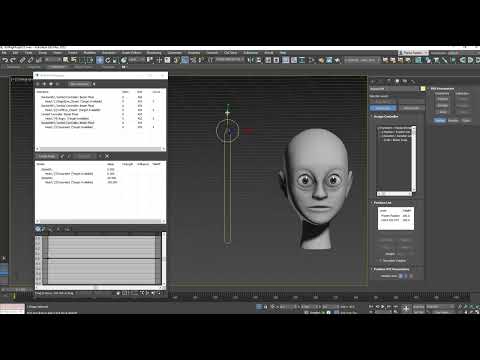480x360 pixels.
Task: Collapse the Position List rollout
Action: click(x=382, y=203)
